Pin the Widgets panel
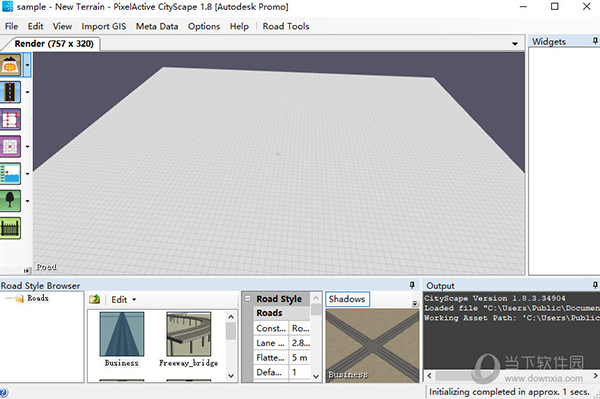600x399 pixels. pos(595,41)
